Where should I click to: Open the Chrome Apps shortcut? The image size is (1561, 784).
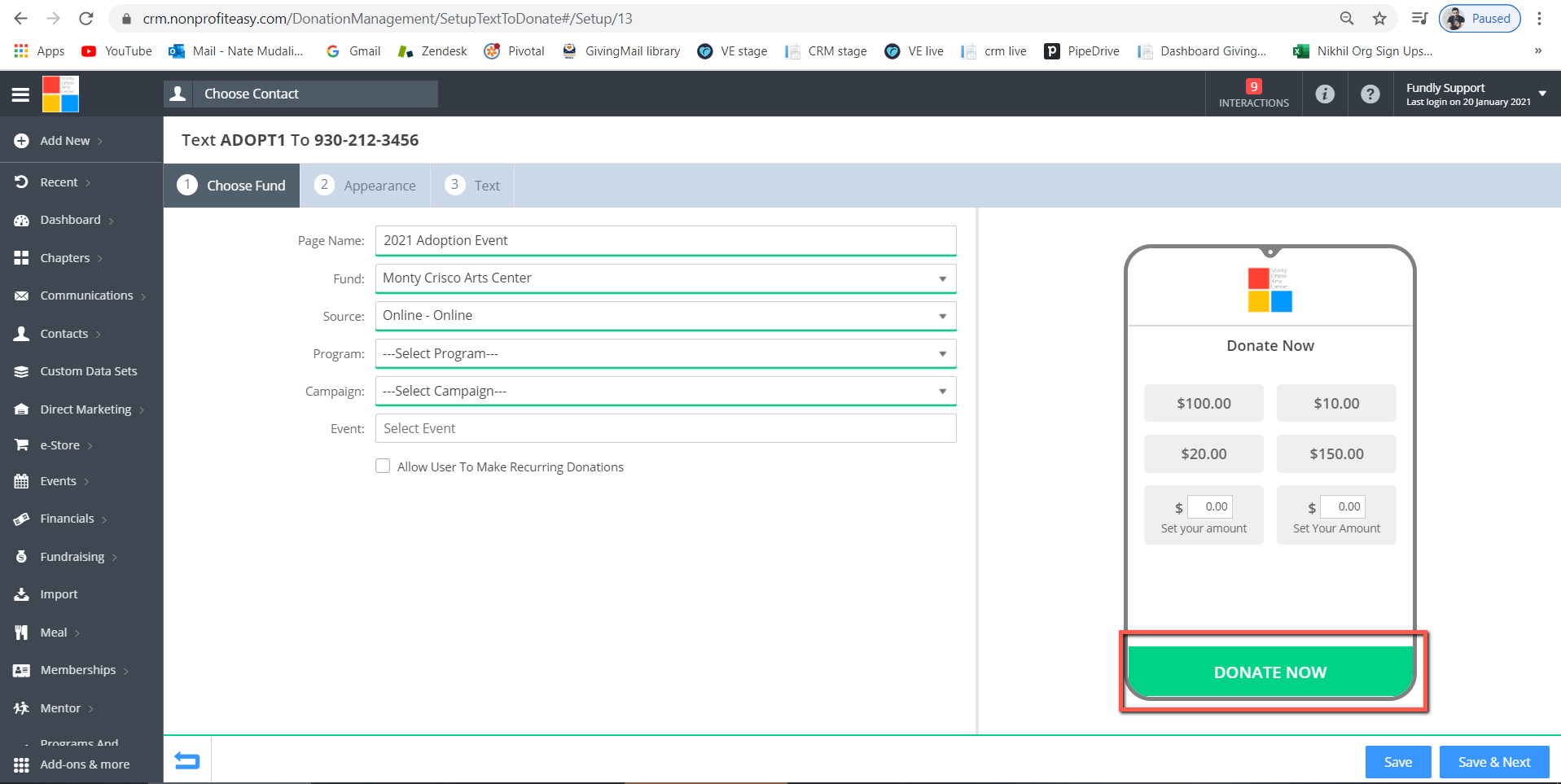(x=39, y=50)
